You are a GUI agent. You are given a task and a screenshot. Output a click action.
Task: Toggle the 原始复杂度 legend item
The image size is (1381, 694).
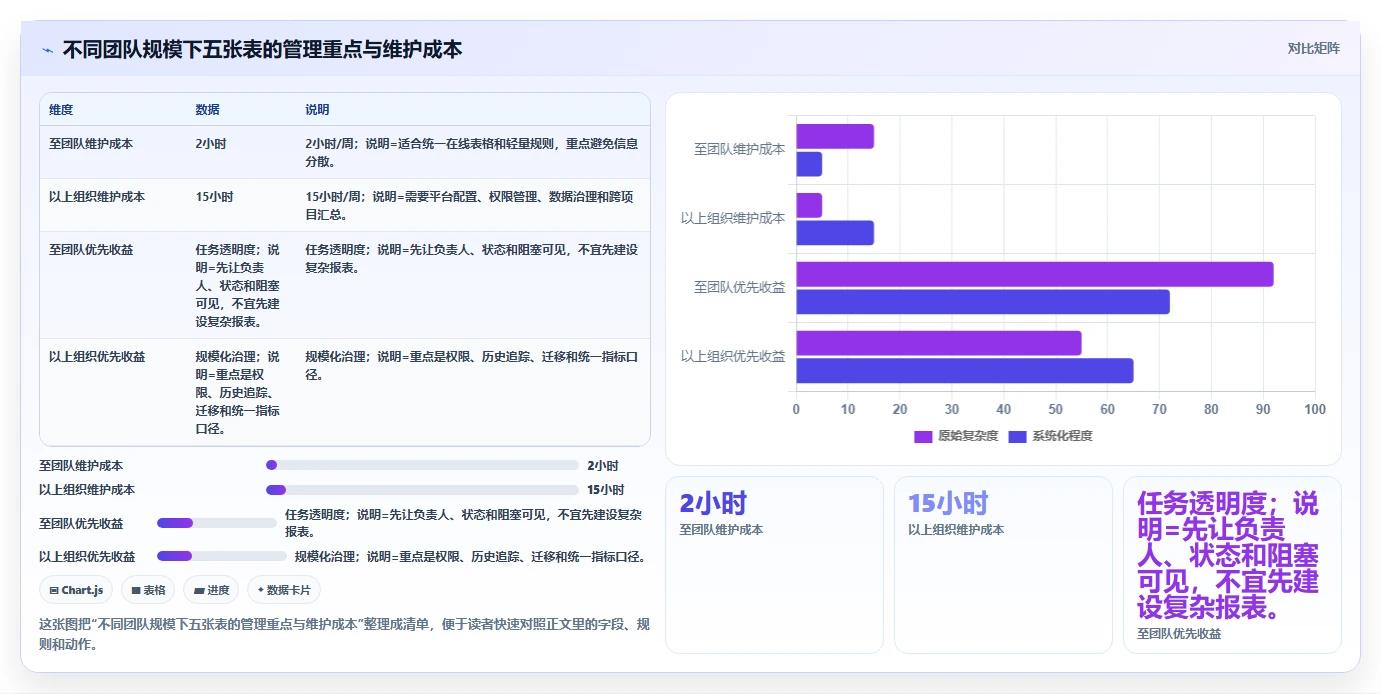(x=956, y=436)
